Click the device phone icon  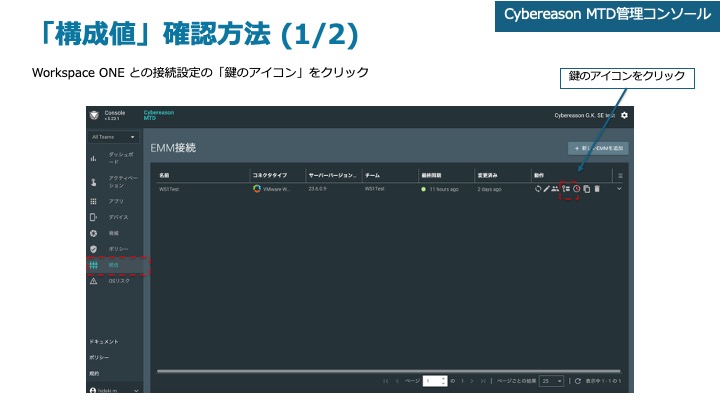click(93, 217)
